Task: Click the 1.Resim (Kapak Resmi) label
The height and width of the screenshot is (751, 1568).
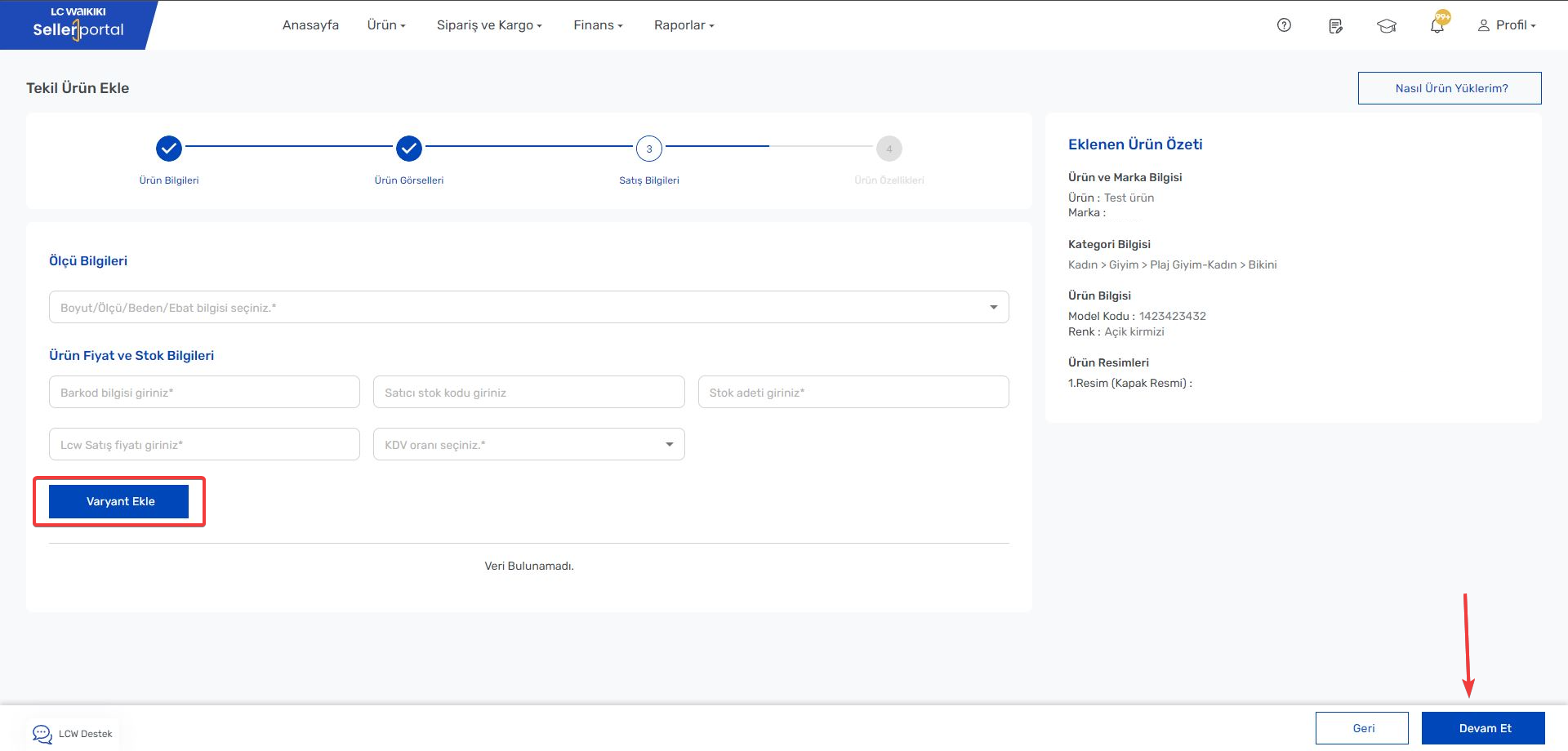Action: [1130, 383]
